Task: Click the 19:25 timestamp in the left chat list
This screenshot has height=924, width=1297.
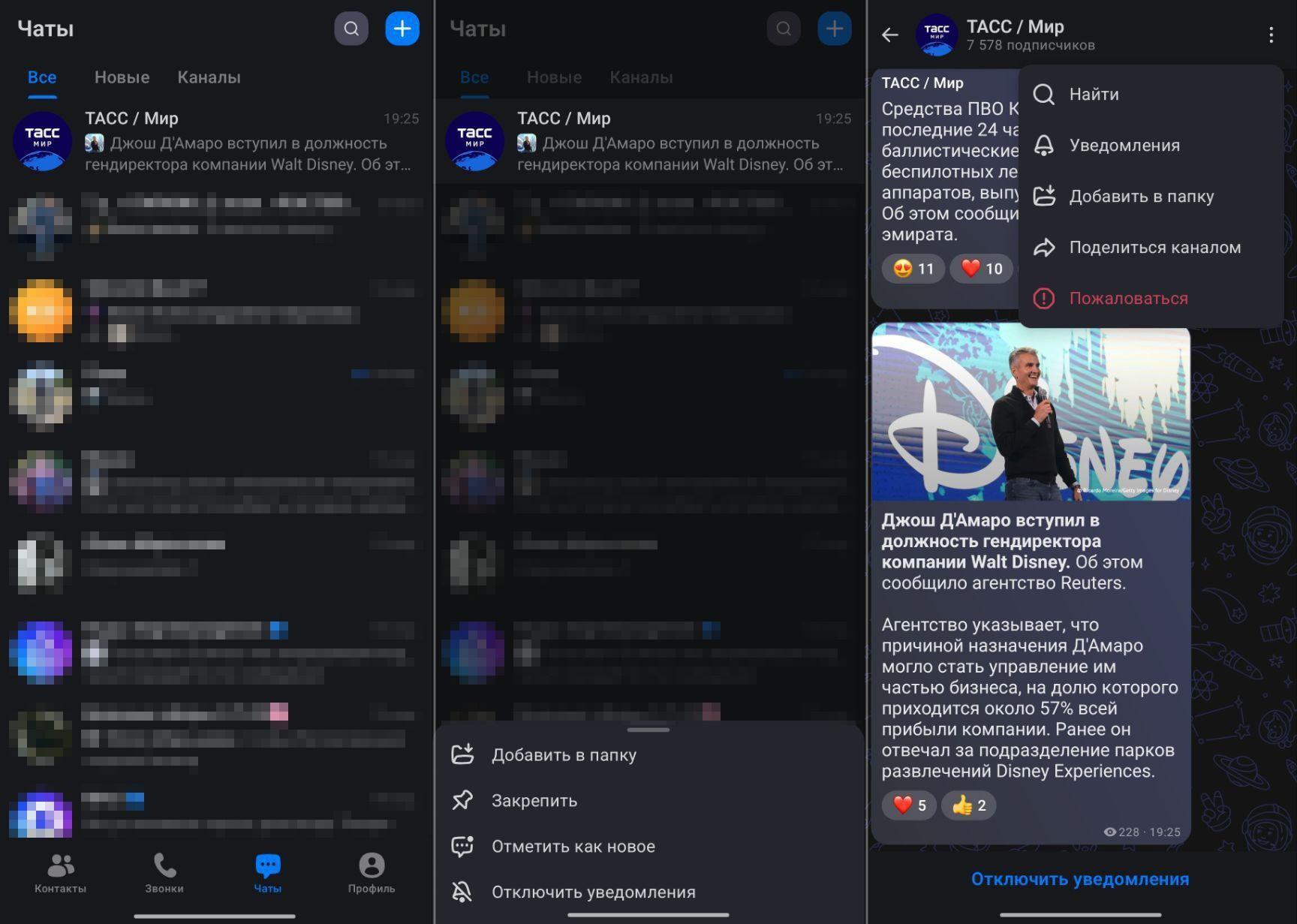Action: (402, 119)
